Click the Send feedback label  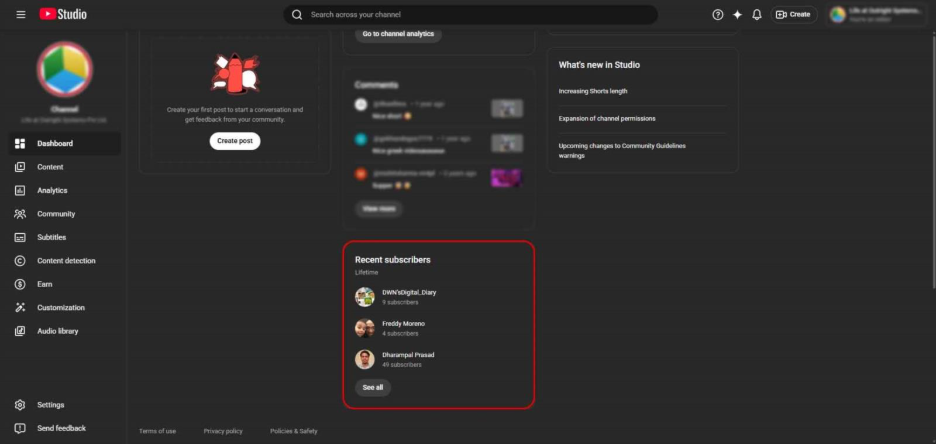pos(61,428)
